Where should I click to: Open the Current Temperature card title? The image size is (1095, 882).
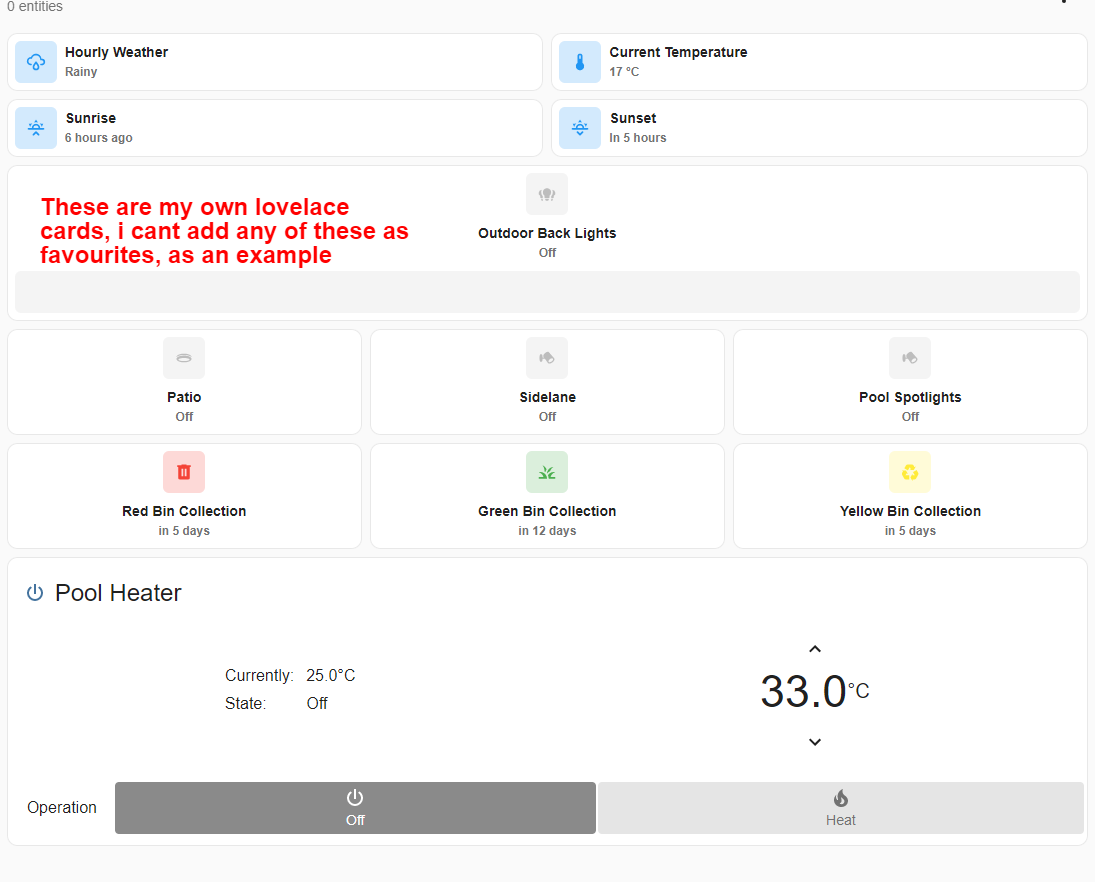pos(678,52)
